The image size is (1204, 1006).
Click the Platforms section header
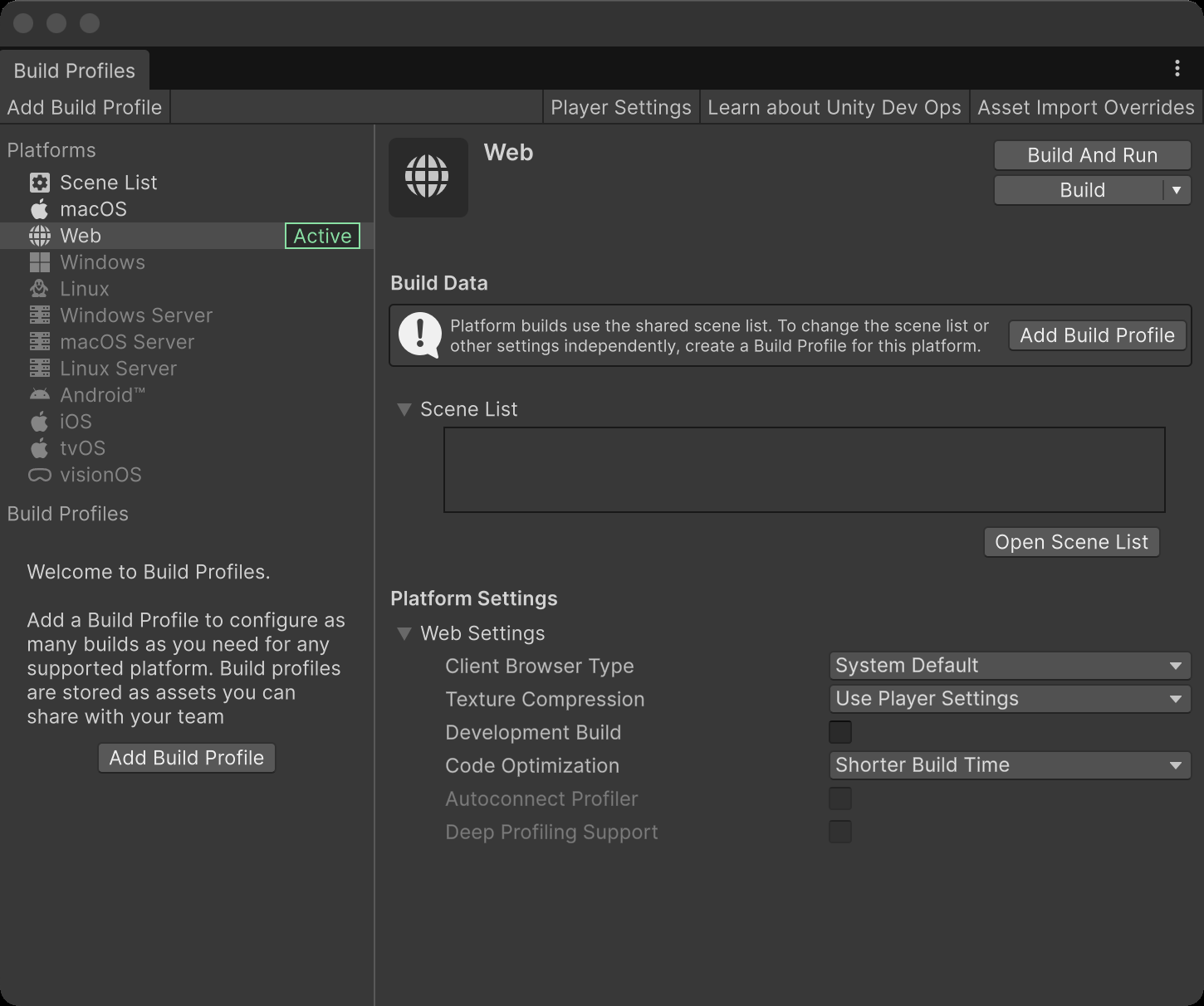click(51, 150)
